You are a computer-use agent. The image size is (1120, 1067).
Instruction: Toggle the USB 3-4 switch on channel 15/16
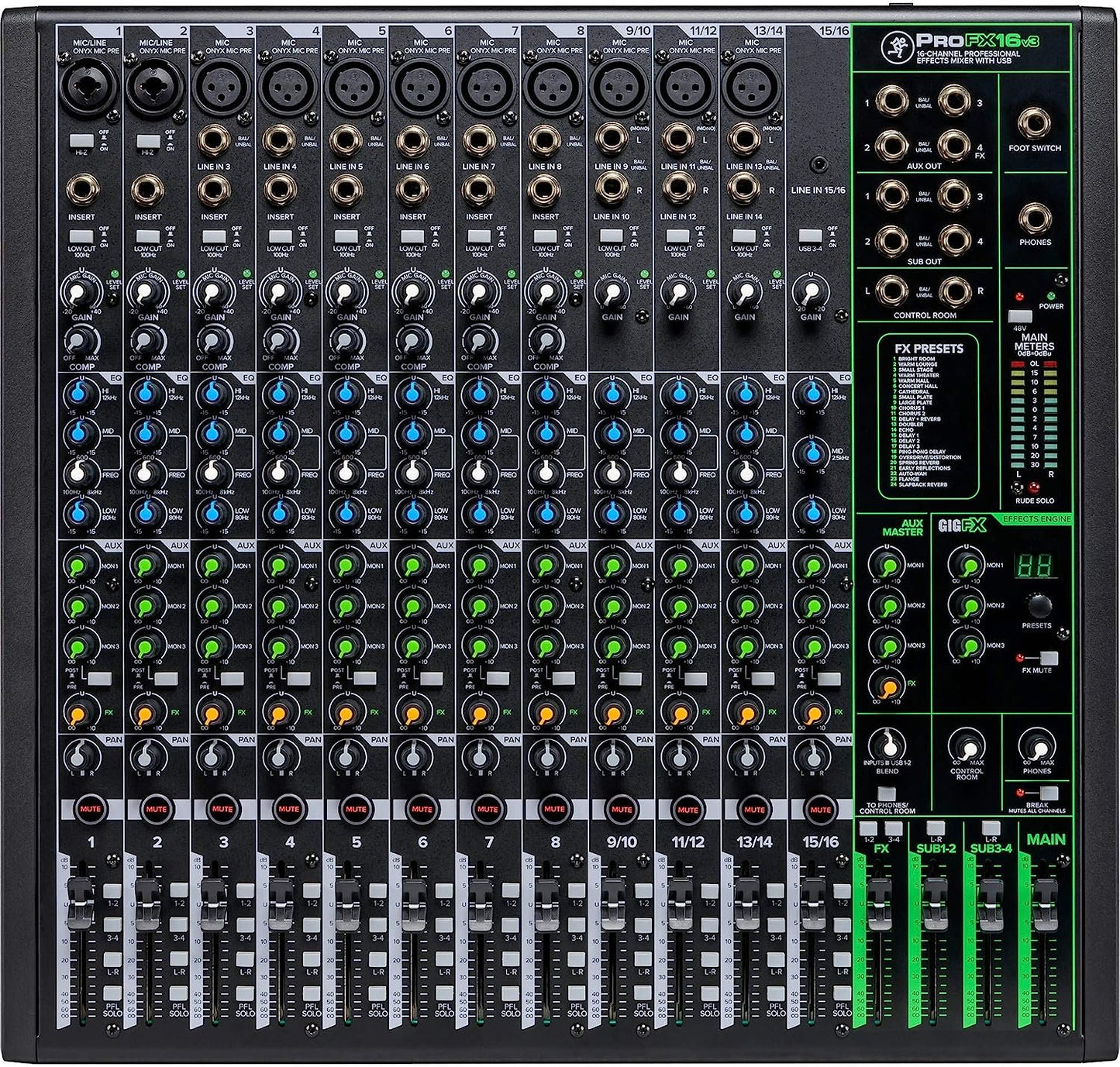click(x=811, y=236)
